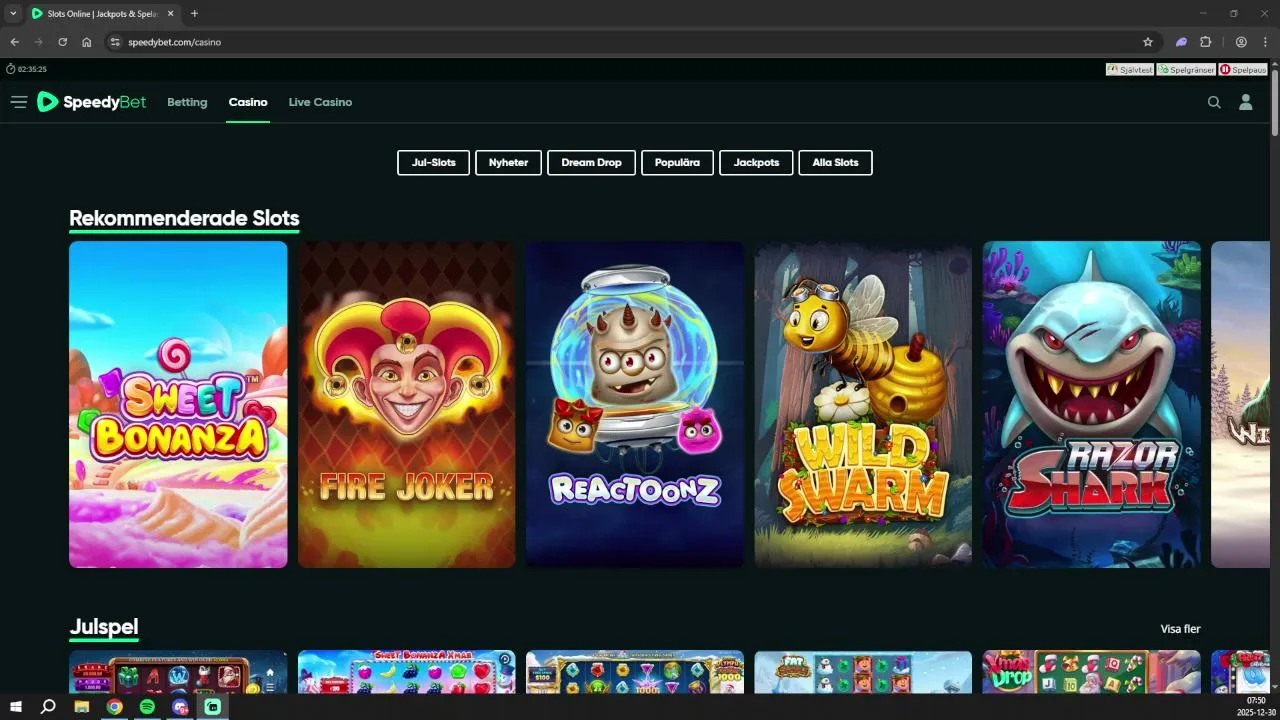The width and height of the screenshot is (1280, 720).
Task: Open Windows taskbar search
Action: tap(48, 706)
